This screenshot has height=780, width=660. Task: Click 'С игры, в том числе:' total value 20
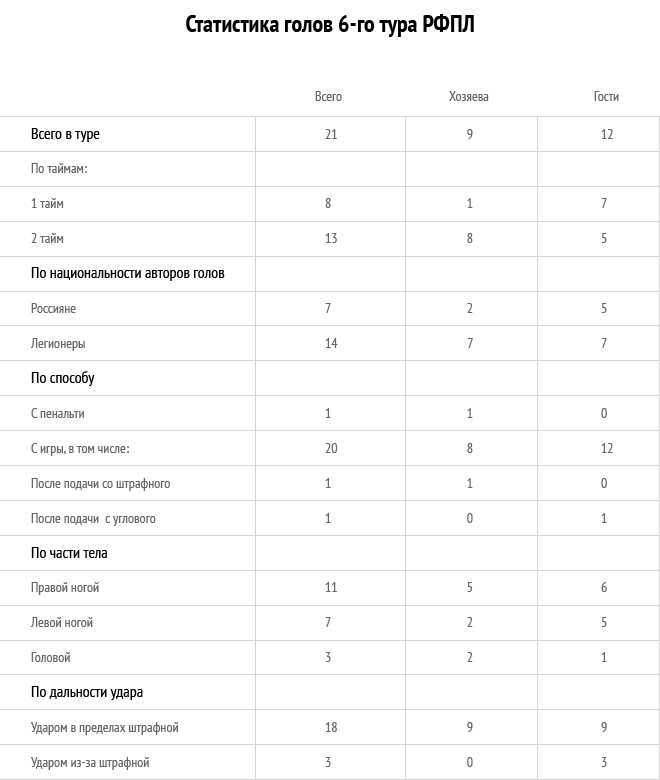tap(331, 448)
